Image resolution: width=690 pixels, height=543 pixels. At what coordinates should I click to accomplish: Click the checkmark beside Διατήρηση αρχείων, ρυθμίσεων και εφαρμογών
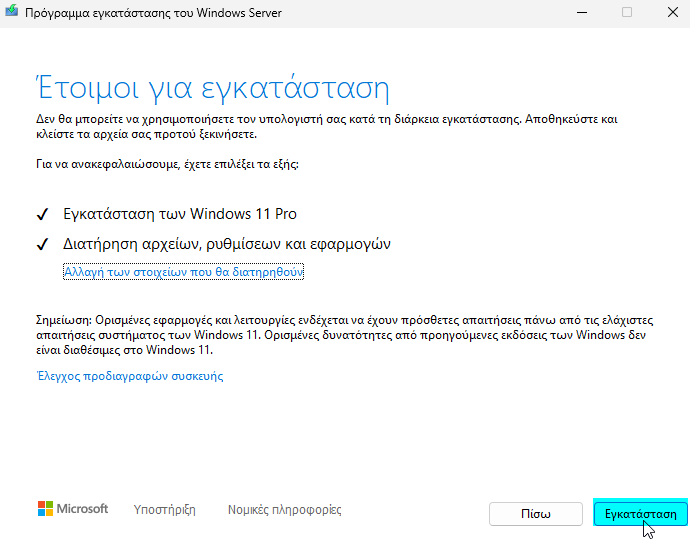42,244
